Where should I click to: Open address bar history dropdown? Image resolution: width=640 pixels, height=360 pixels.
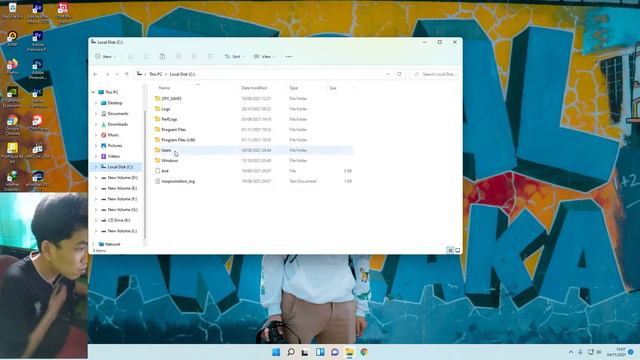click(x=388, y=74)
